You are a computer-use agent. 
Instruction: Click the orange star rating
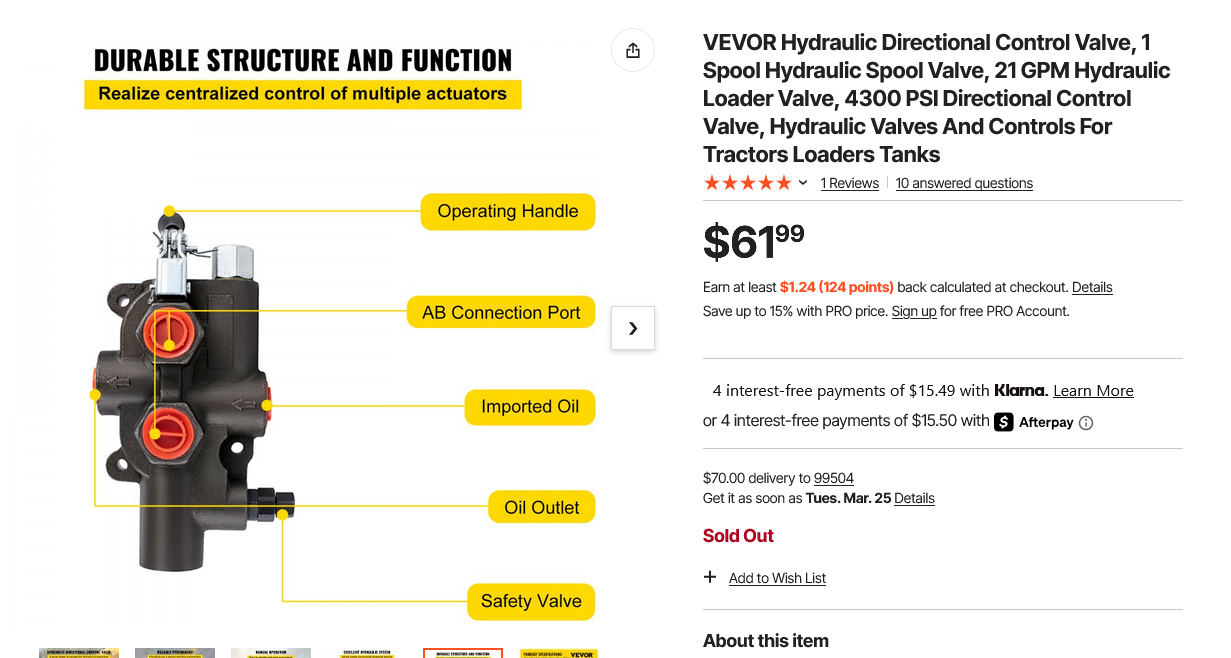748,183
